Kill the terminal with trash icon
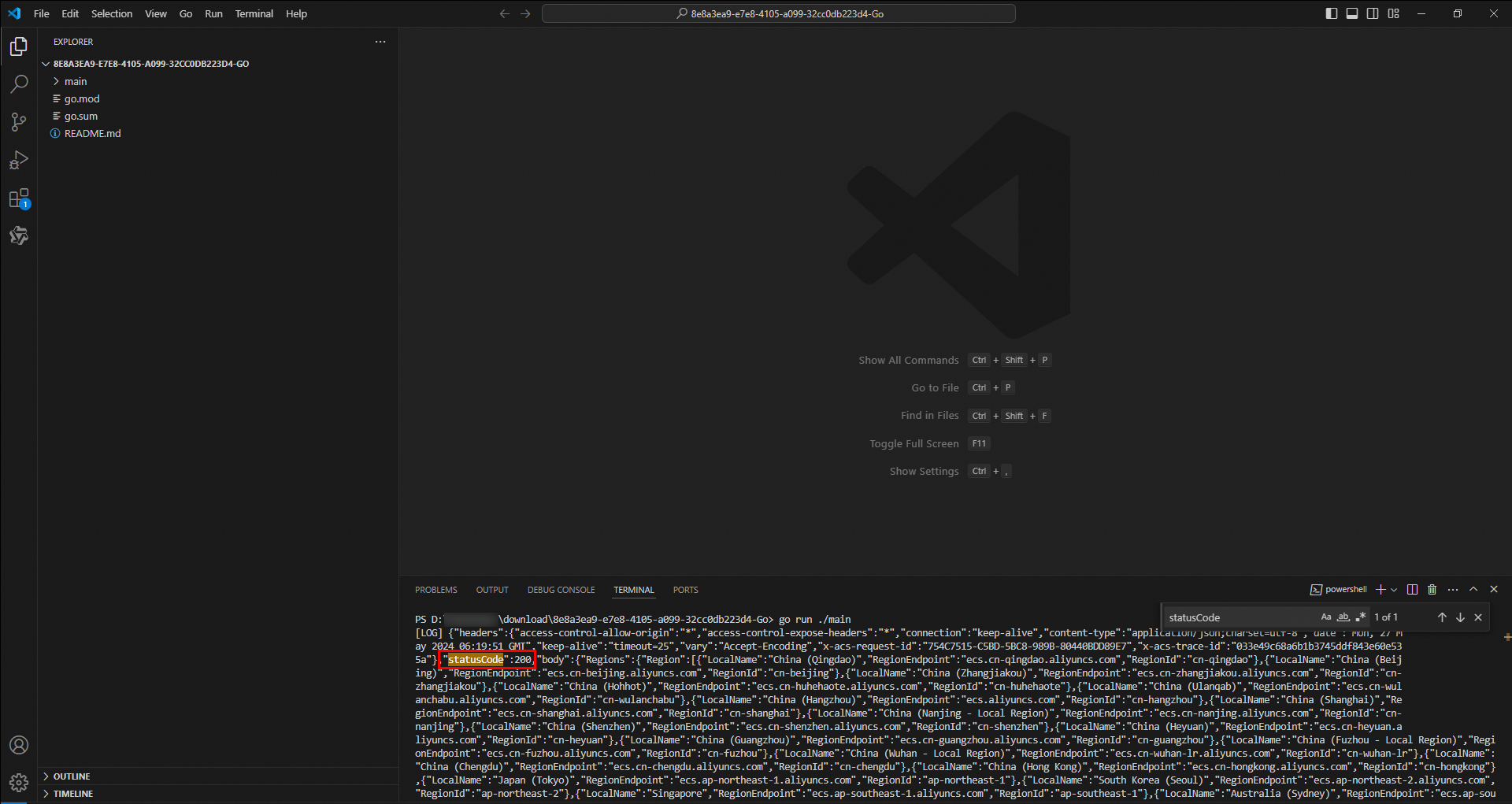1512x804 pixels. click(x=1432, y=590)
